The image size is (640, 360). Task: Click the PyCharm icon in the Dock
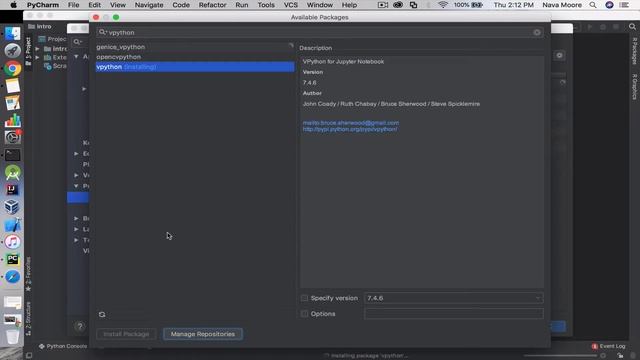coord(12,259)
